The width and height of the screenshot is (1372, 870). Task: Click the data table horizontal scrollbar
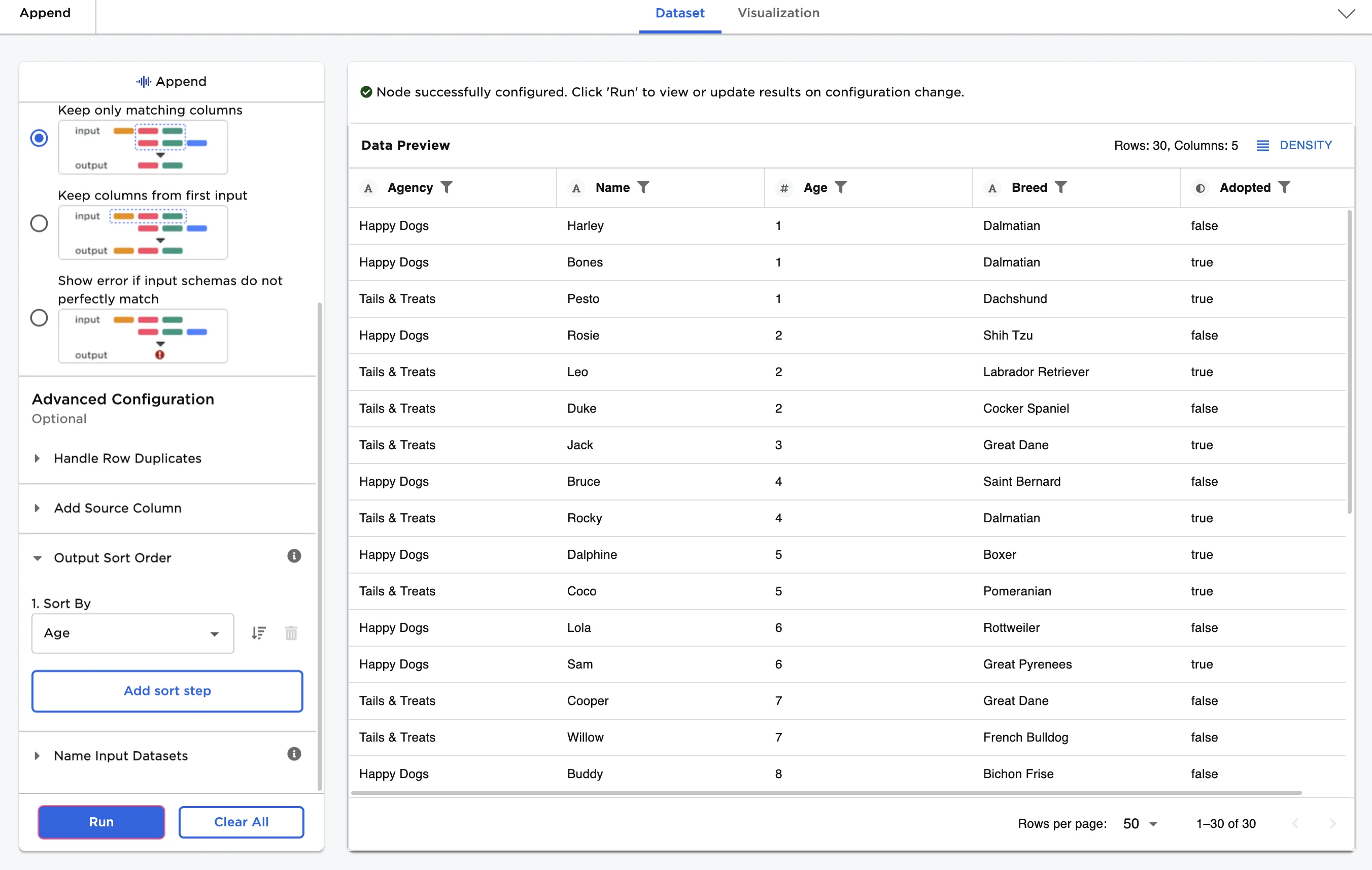click(826, 792)
